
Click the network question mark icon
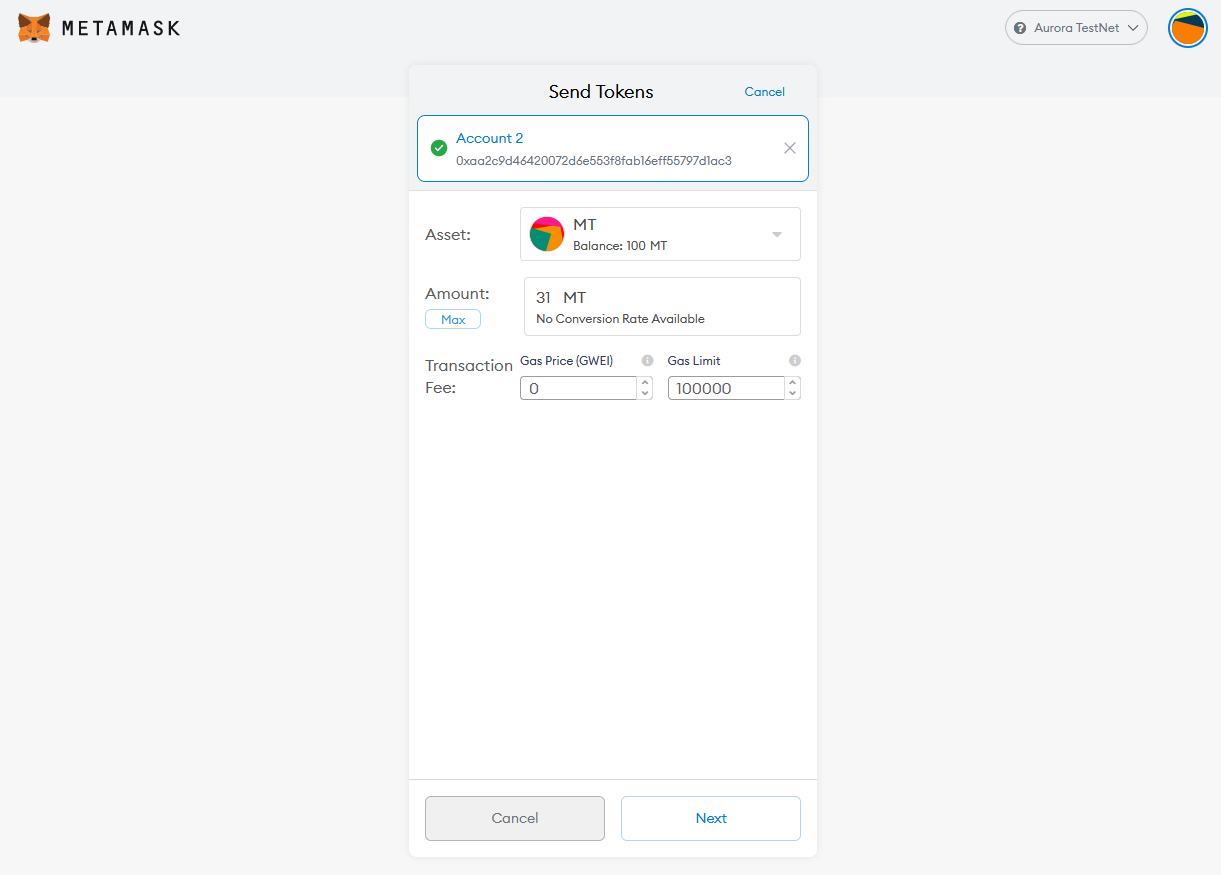point(1020,28)
